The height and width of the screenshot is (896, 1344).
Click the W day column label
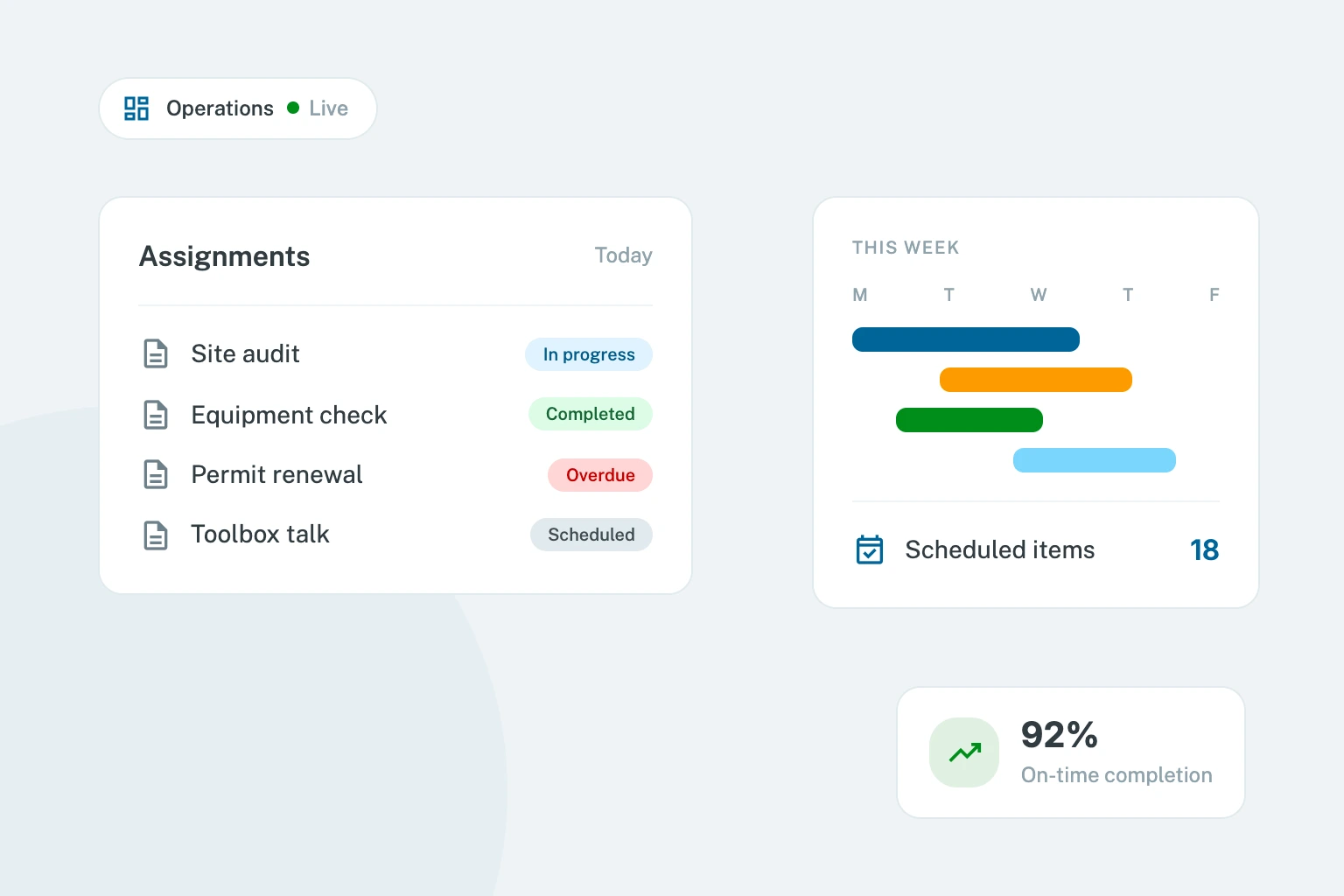1039,295
